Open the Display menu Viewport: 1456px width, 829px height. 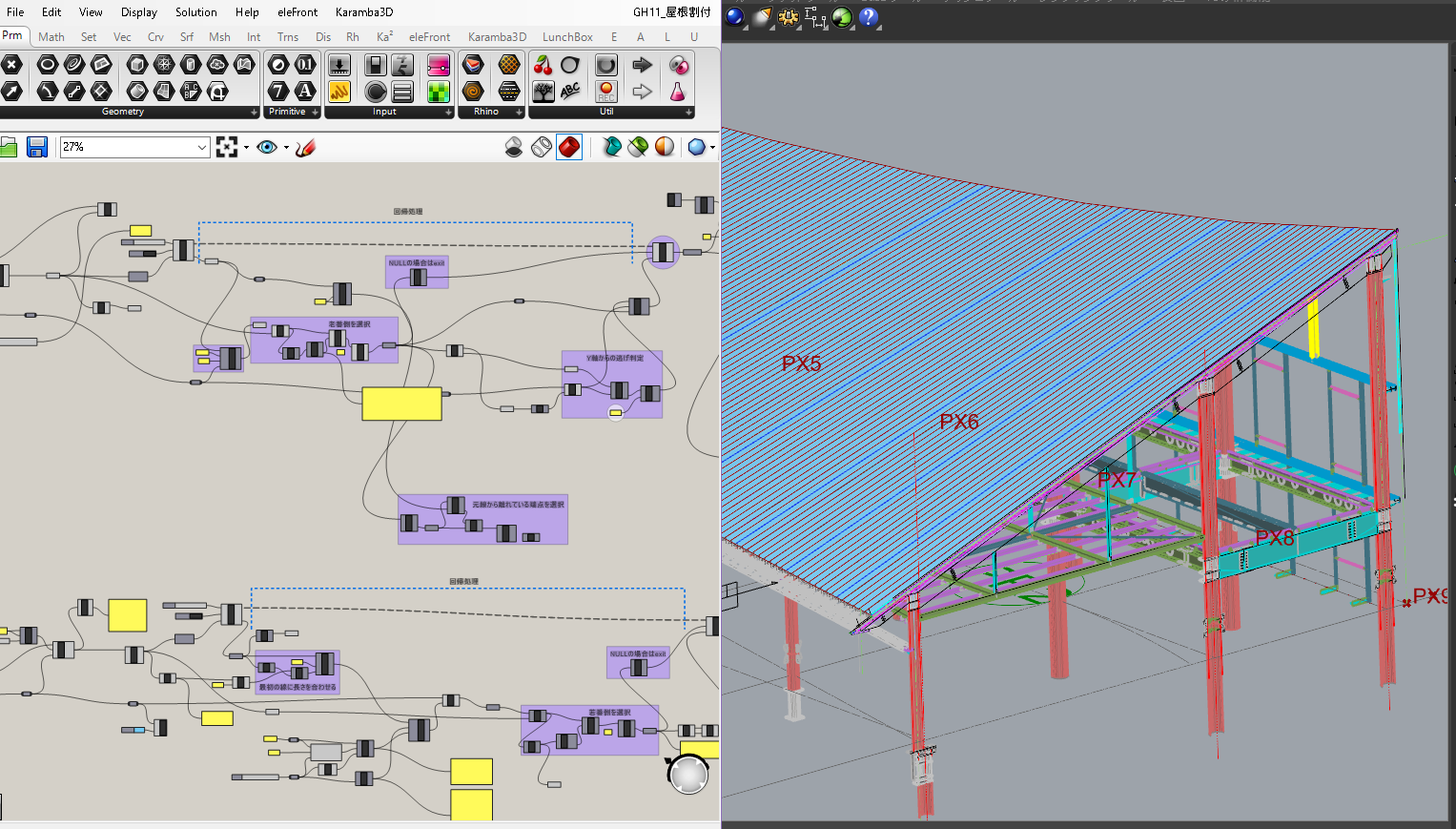coord(139,12)
